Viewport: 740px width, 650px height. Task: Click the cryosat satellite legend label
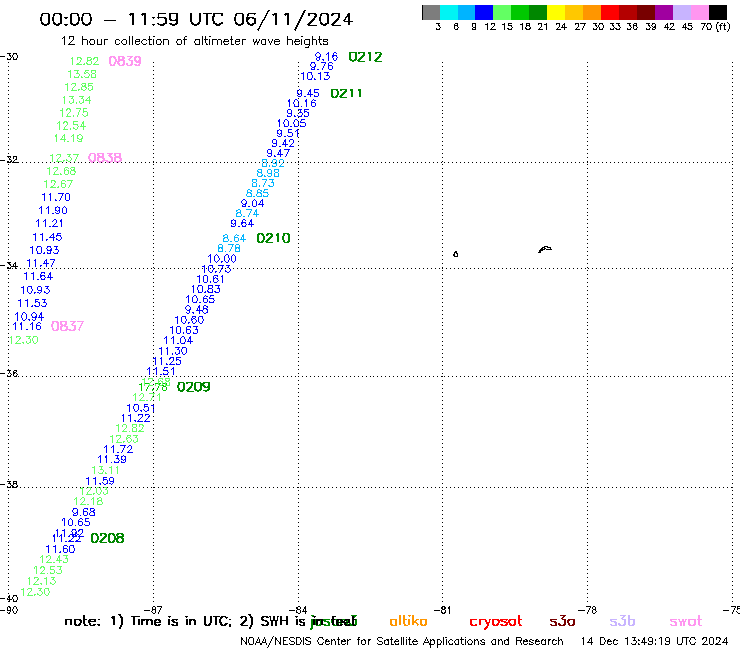(496, 622)
